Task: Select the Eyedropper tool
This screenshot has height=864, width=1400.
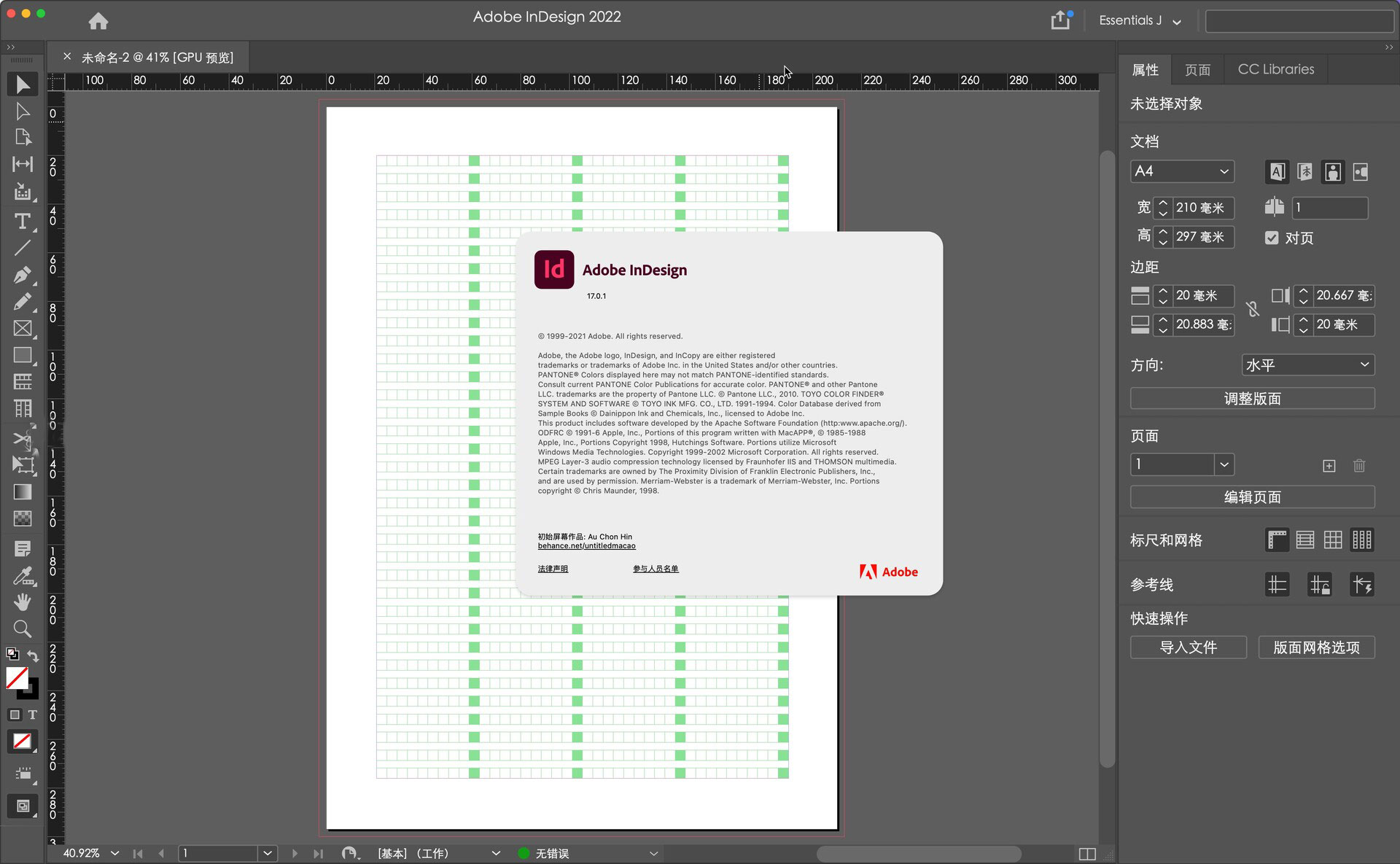Action: click(x=23, y=576)
